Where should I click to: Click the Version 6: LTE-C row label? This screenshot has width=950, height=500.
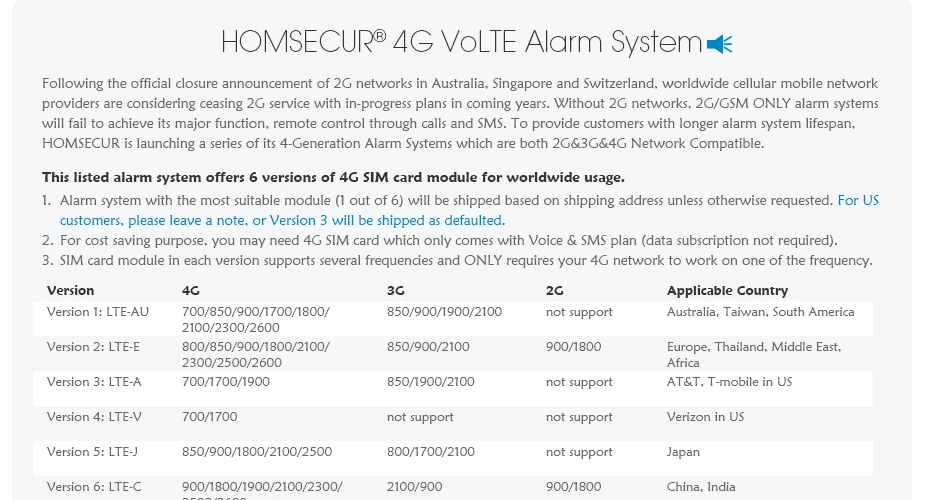point(94,487)
